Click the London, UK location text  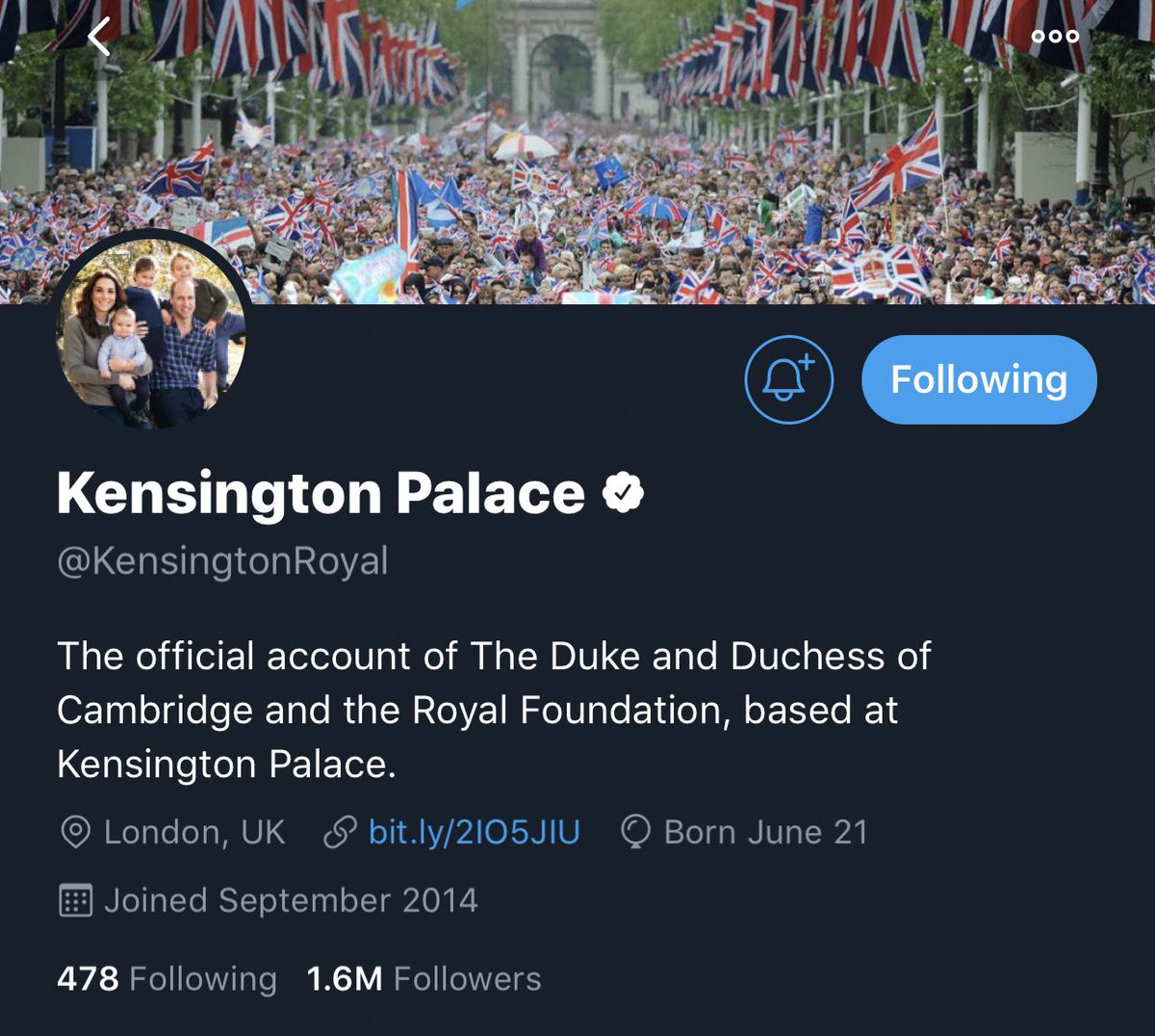click(194, 833)
